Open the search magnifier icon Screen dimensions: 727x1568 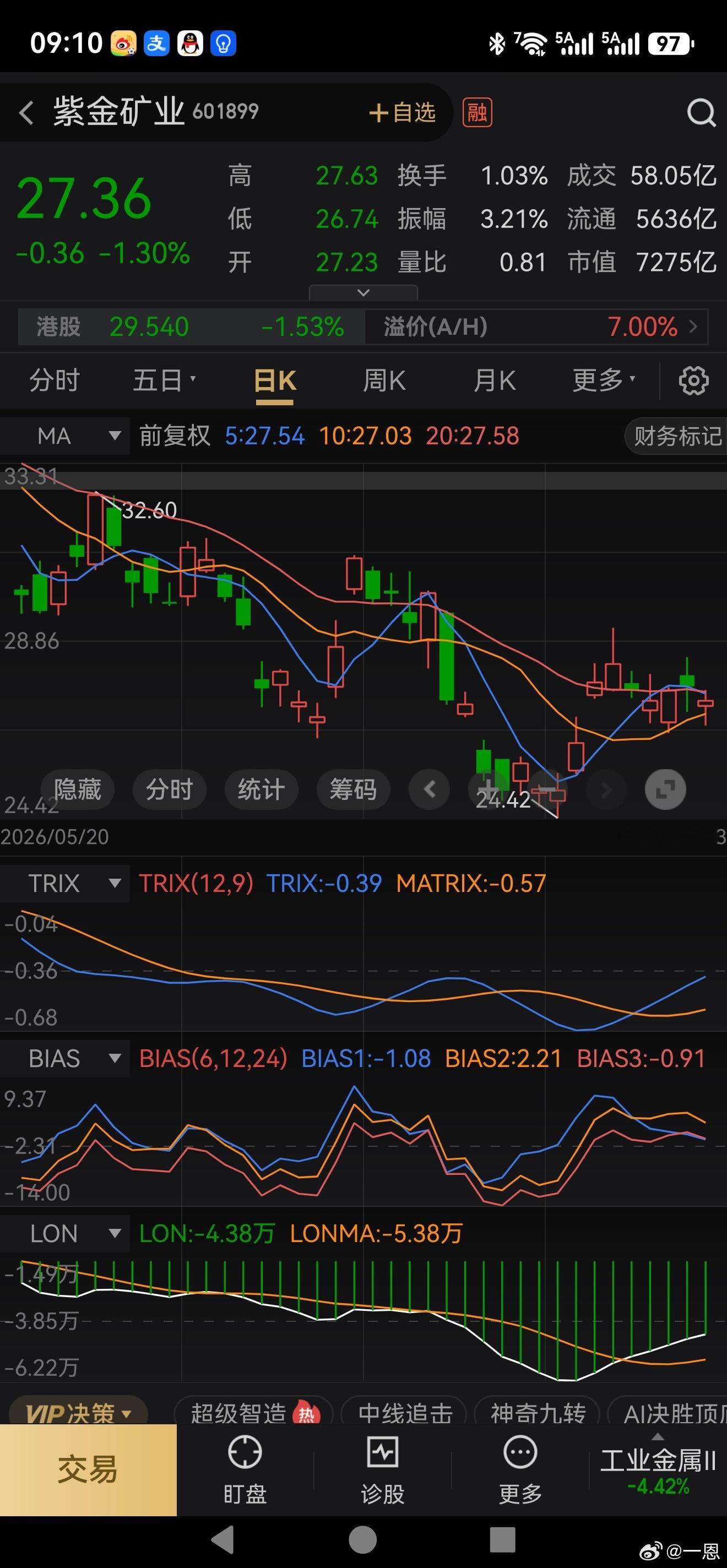[701, 113]
